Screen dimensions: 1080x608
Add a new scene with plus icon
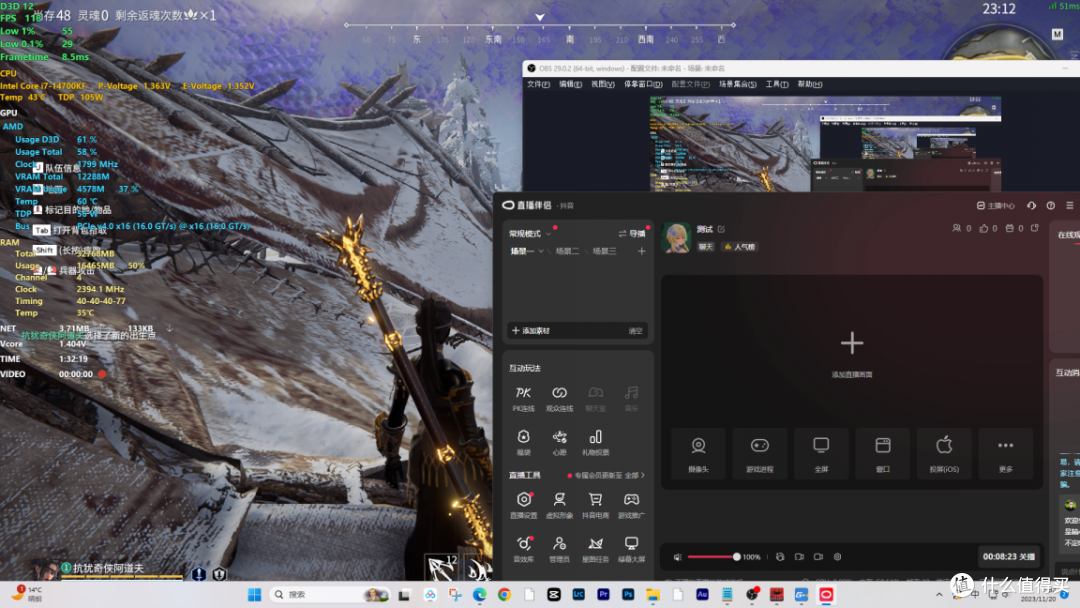click(x=641, y=251)
